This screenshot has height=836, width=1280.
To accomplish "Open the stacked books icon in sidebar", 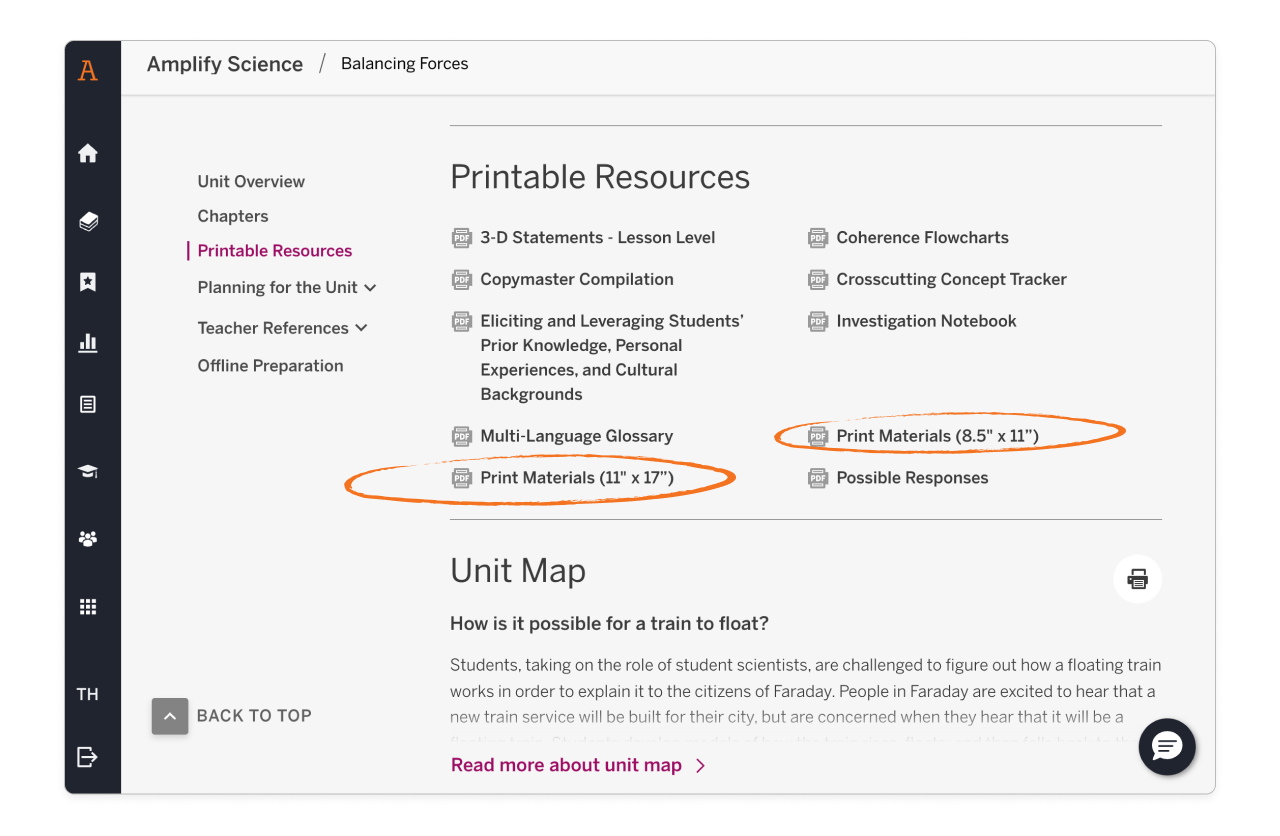I will (x=88, y=221).
